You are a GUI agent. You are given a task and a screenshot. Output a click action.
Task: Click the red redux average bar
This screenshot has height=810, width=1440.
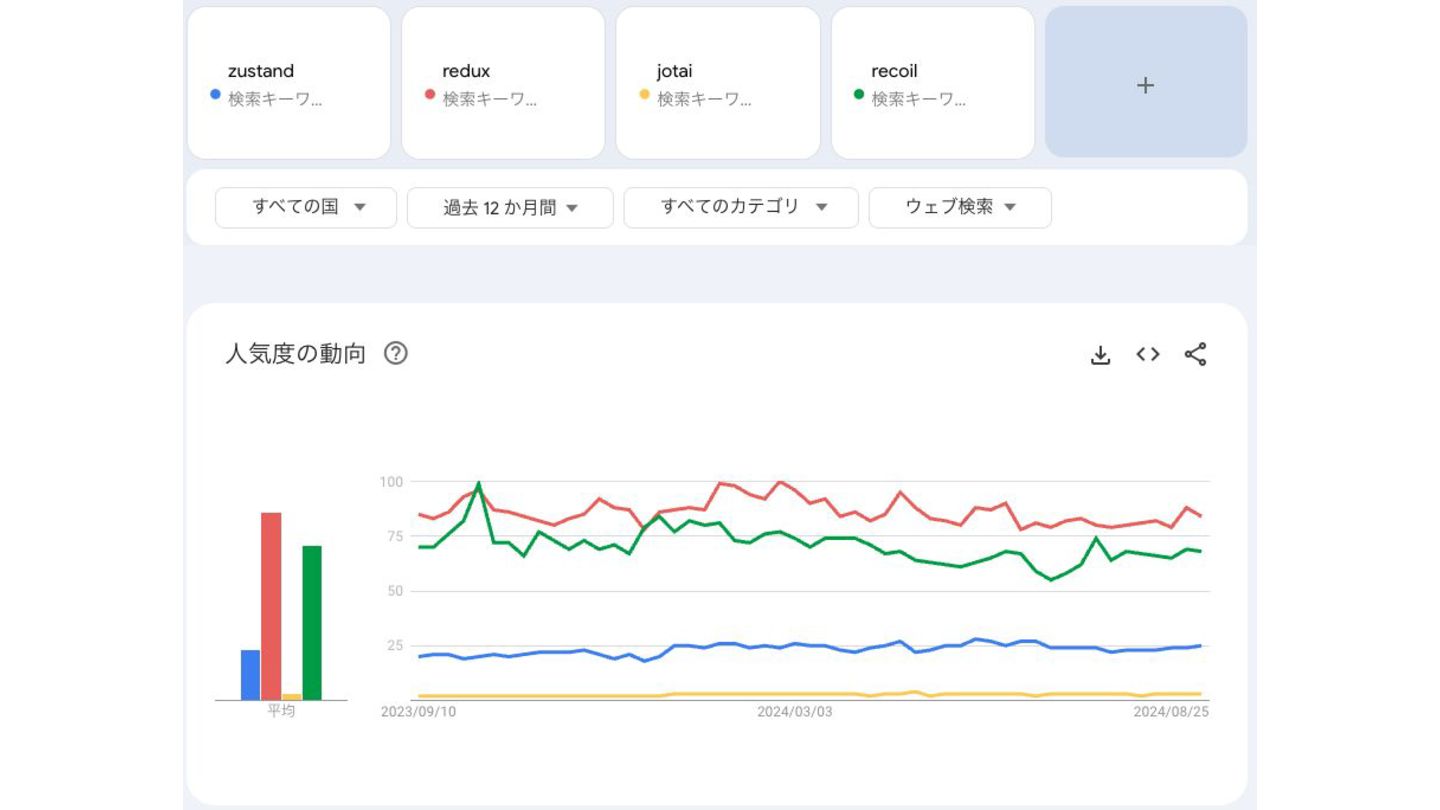click(x=271, y=606)
